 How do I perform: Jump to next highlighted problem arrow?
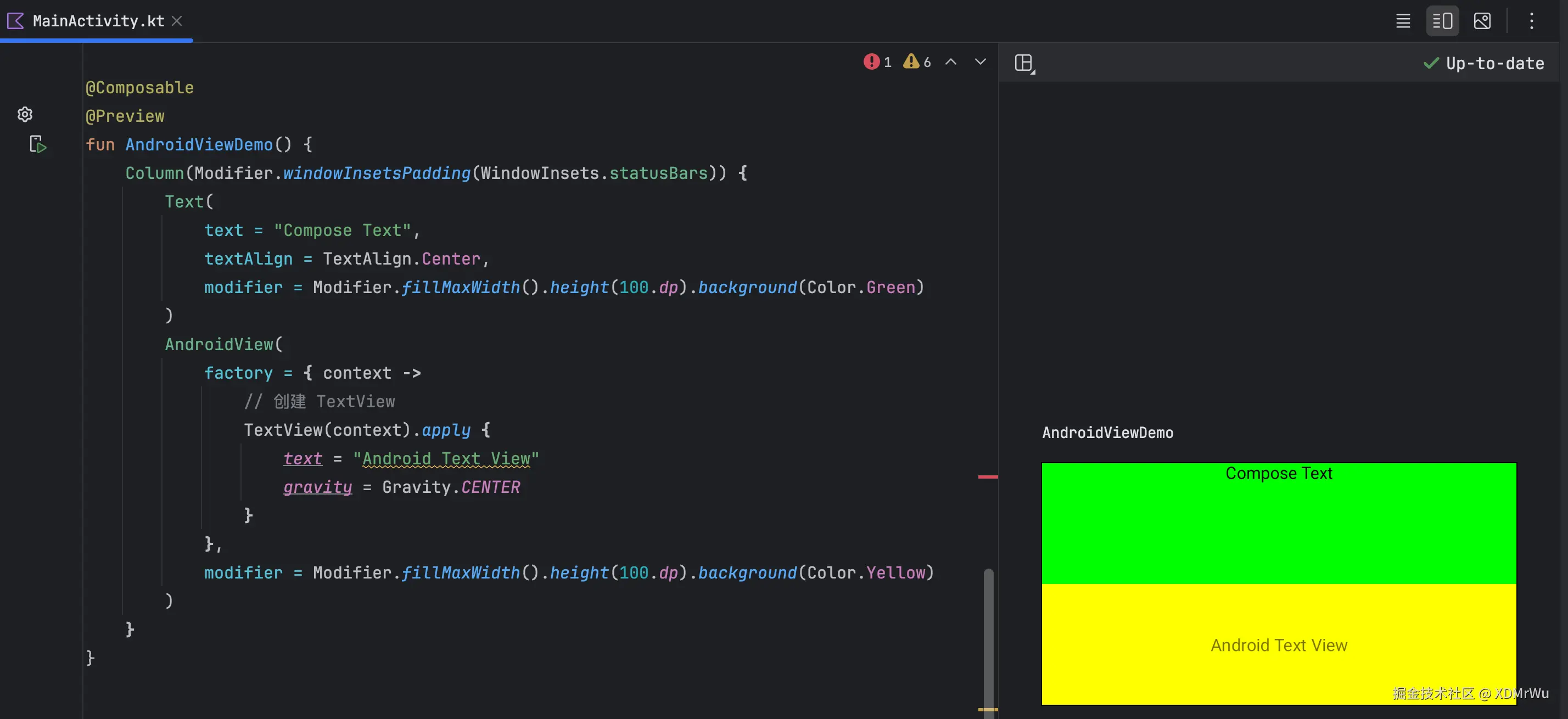pos(980,62)
